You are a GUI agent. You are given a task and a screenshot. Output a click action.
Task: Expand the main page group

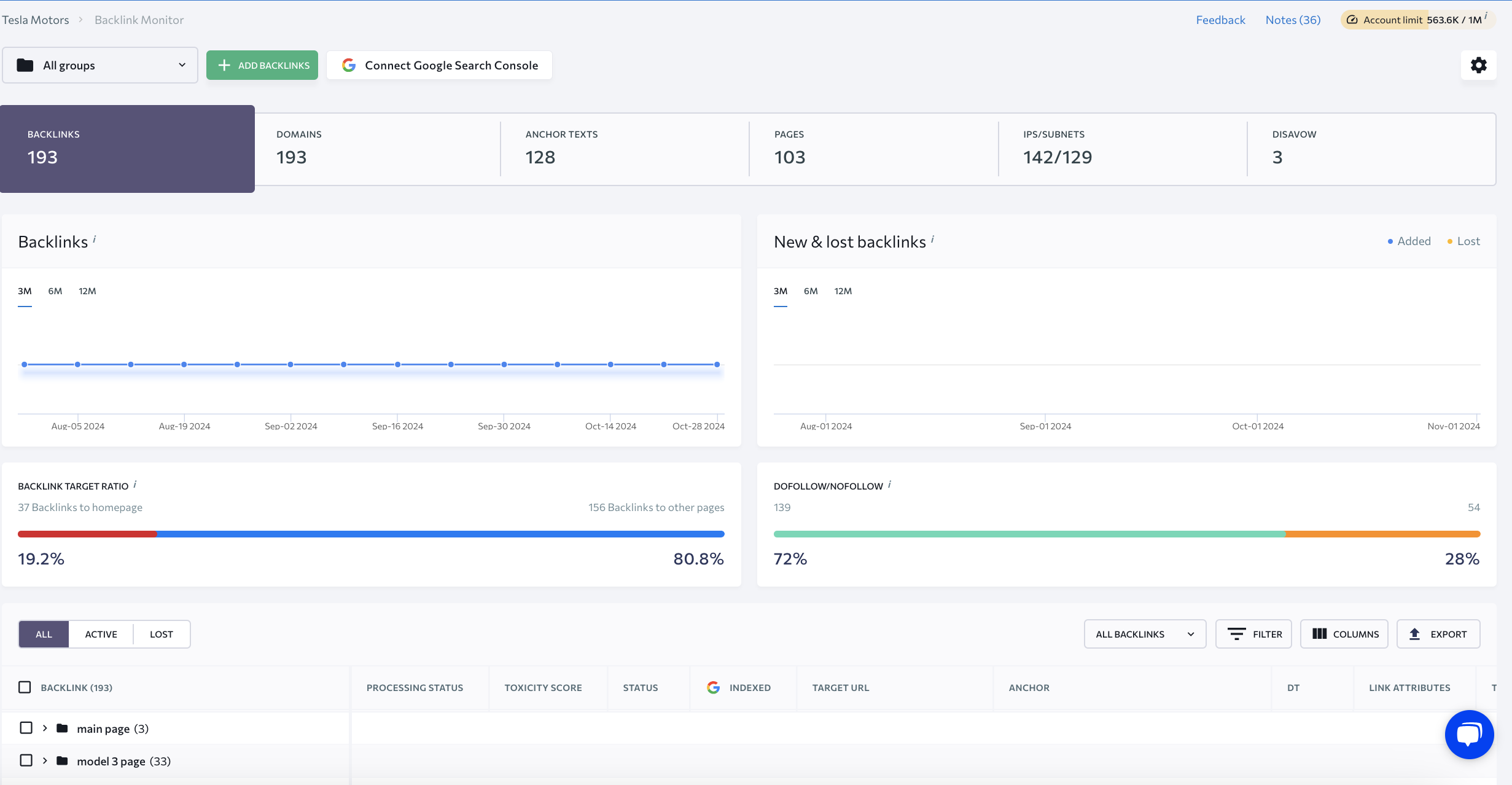pos(45,728)
